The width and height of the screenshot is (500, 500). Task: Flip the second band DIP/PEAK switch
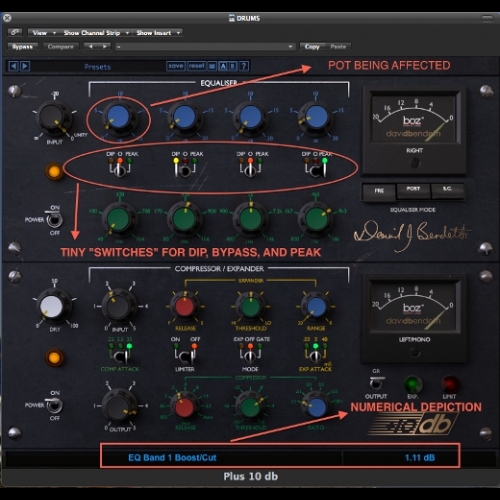pos(184,171)
